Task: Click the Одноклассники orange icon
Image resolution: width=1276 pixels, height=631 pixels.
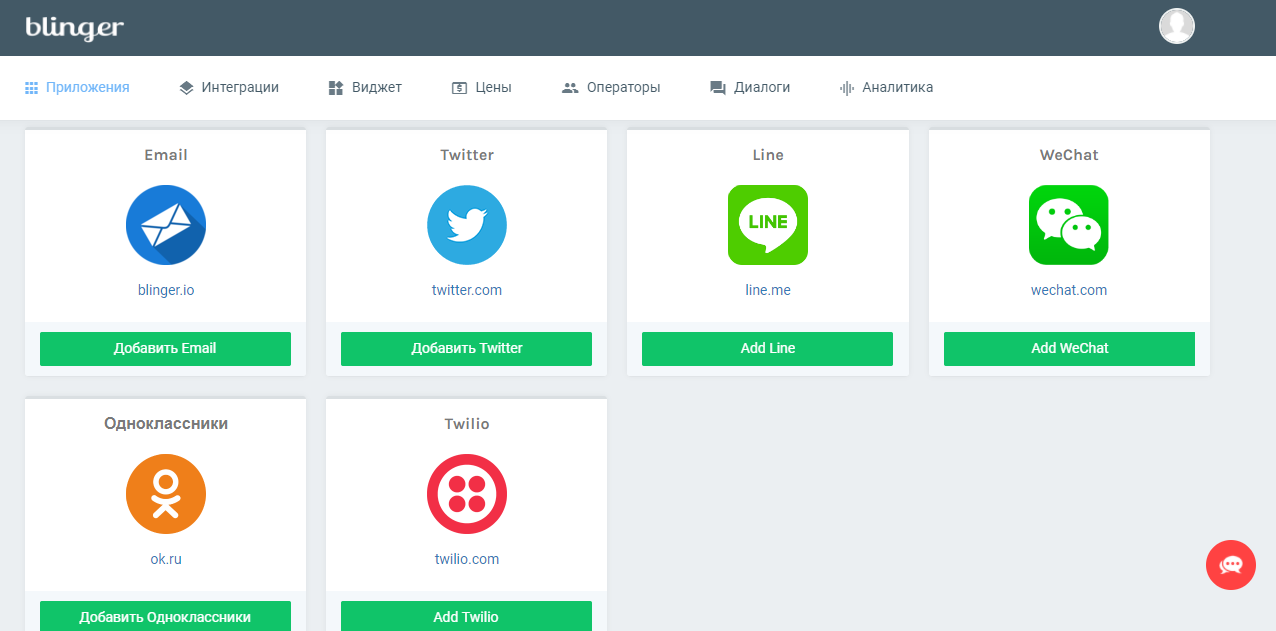Action: (x=166, y=494)
